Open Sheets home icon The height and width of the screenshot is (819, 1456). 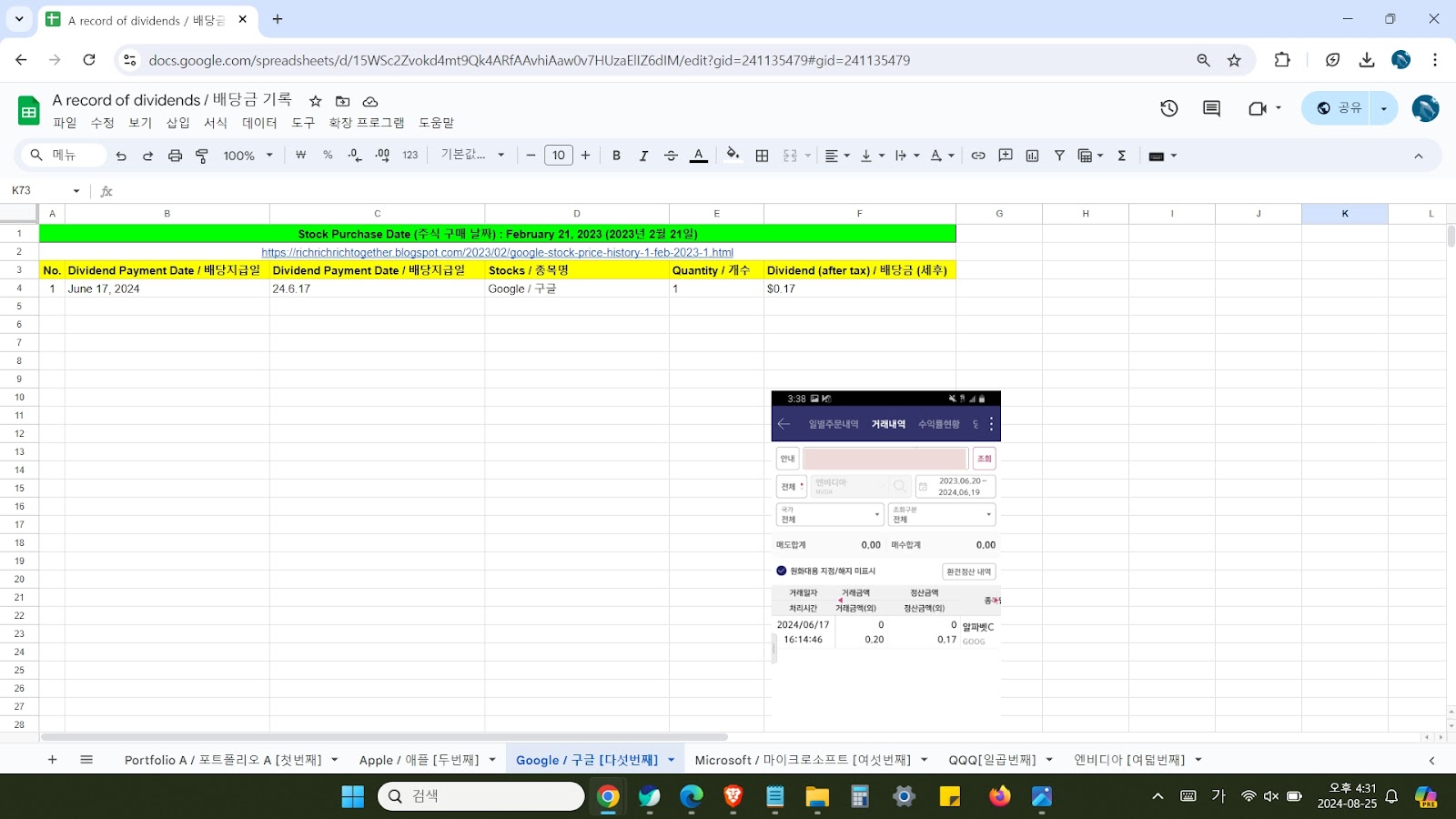click(29, 111)
